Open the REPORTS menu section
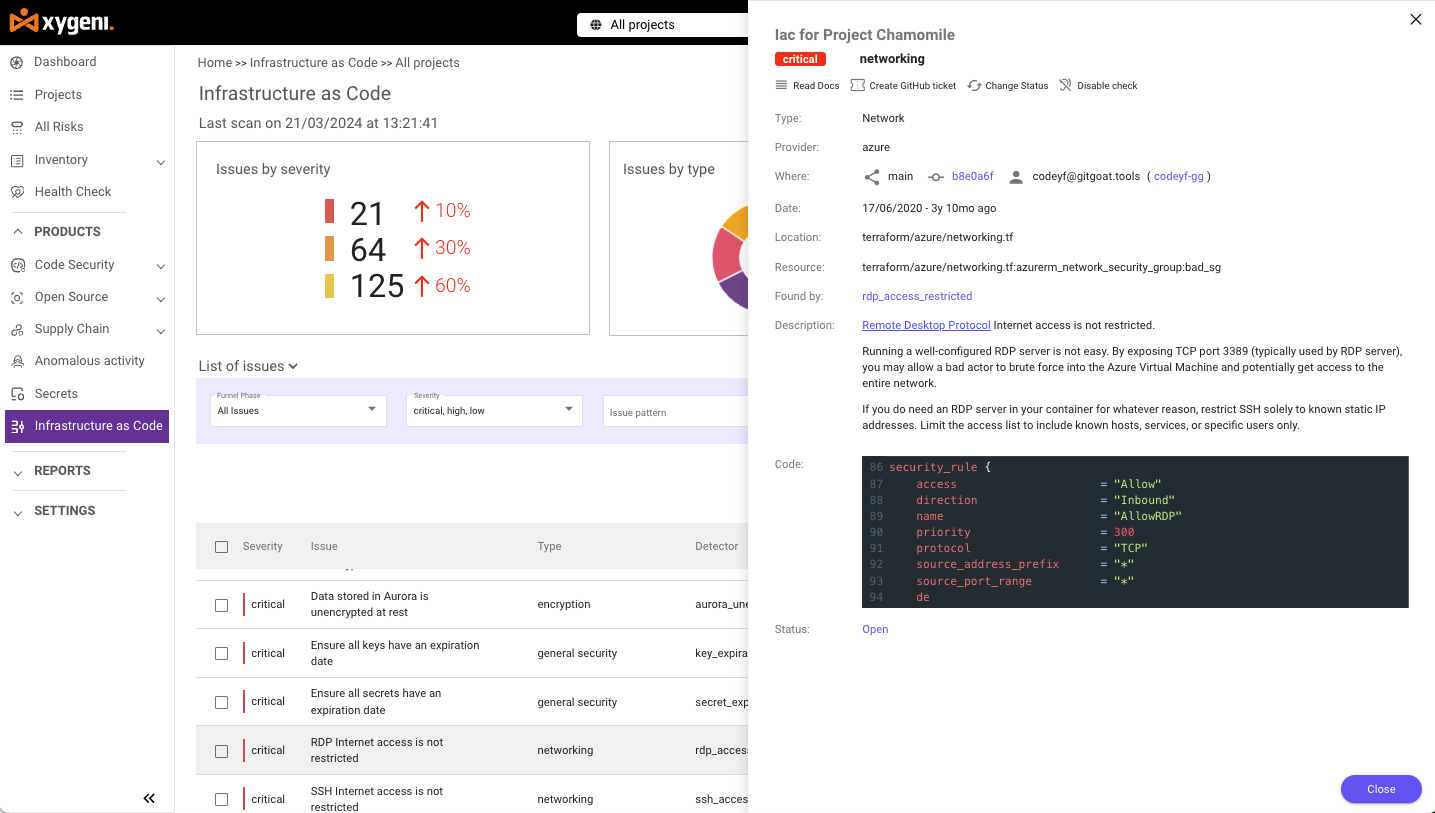 (x=62, y=470)
